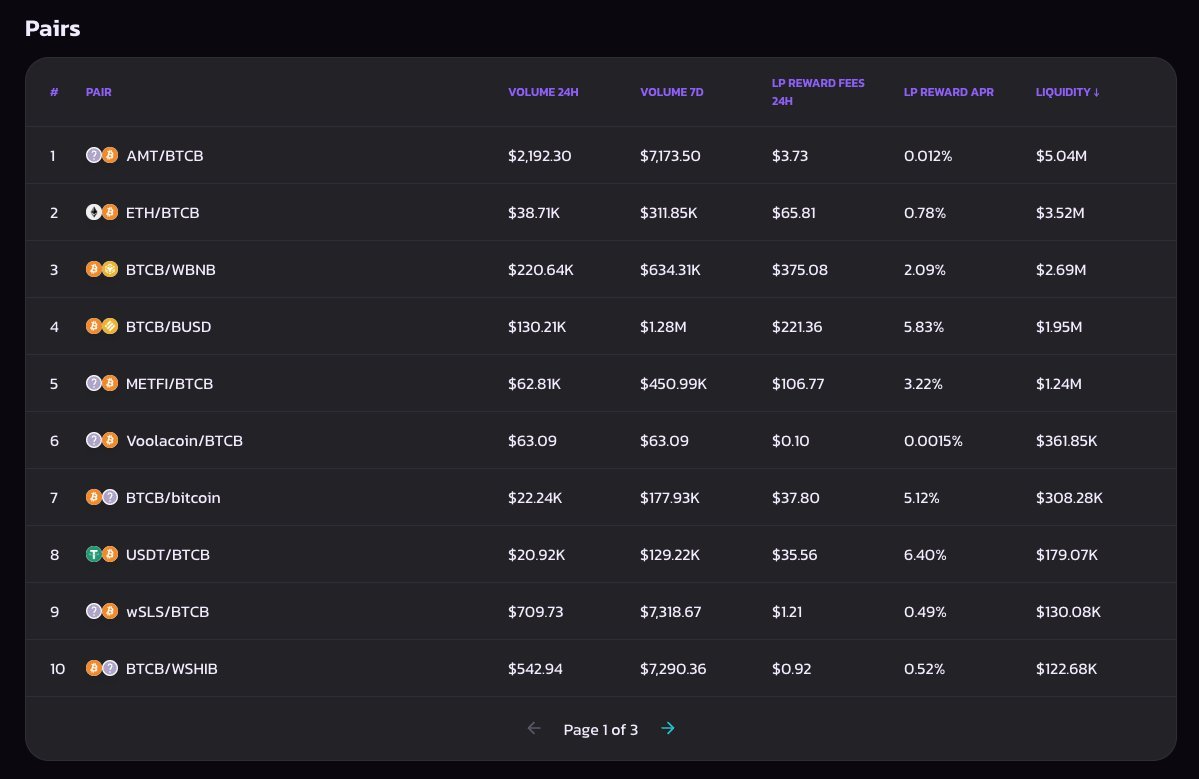Click the METFI/BTCB token pair icon
1199x779 pixels.
[102, 383]
